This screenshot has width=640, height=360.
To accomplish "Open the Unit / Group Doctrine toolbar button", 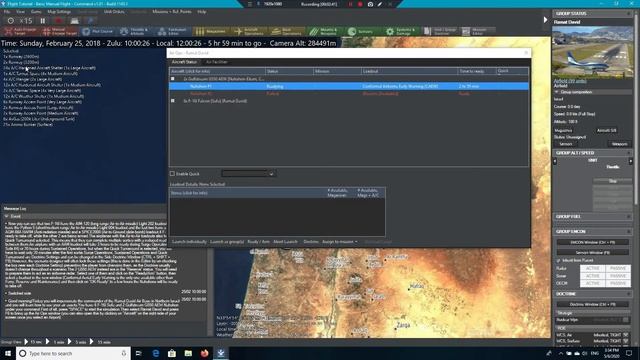I will click(439, 31).
